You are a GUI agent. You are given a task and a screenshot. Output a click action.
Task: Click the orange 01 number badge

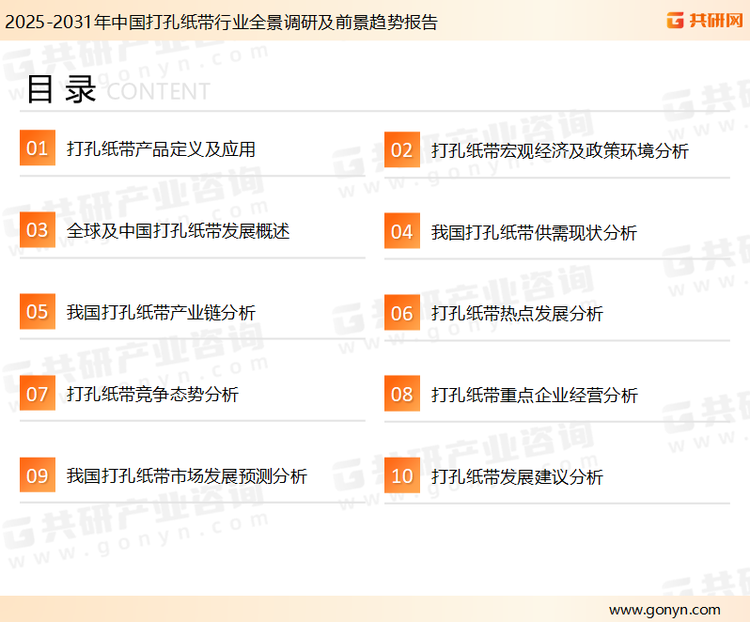[x=37, y=148]
